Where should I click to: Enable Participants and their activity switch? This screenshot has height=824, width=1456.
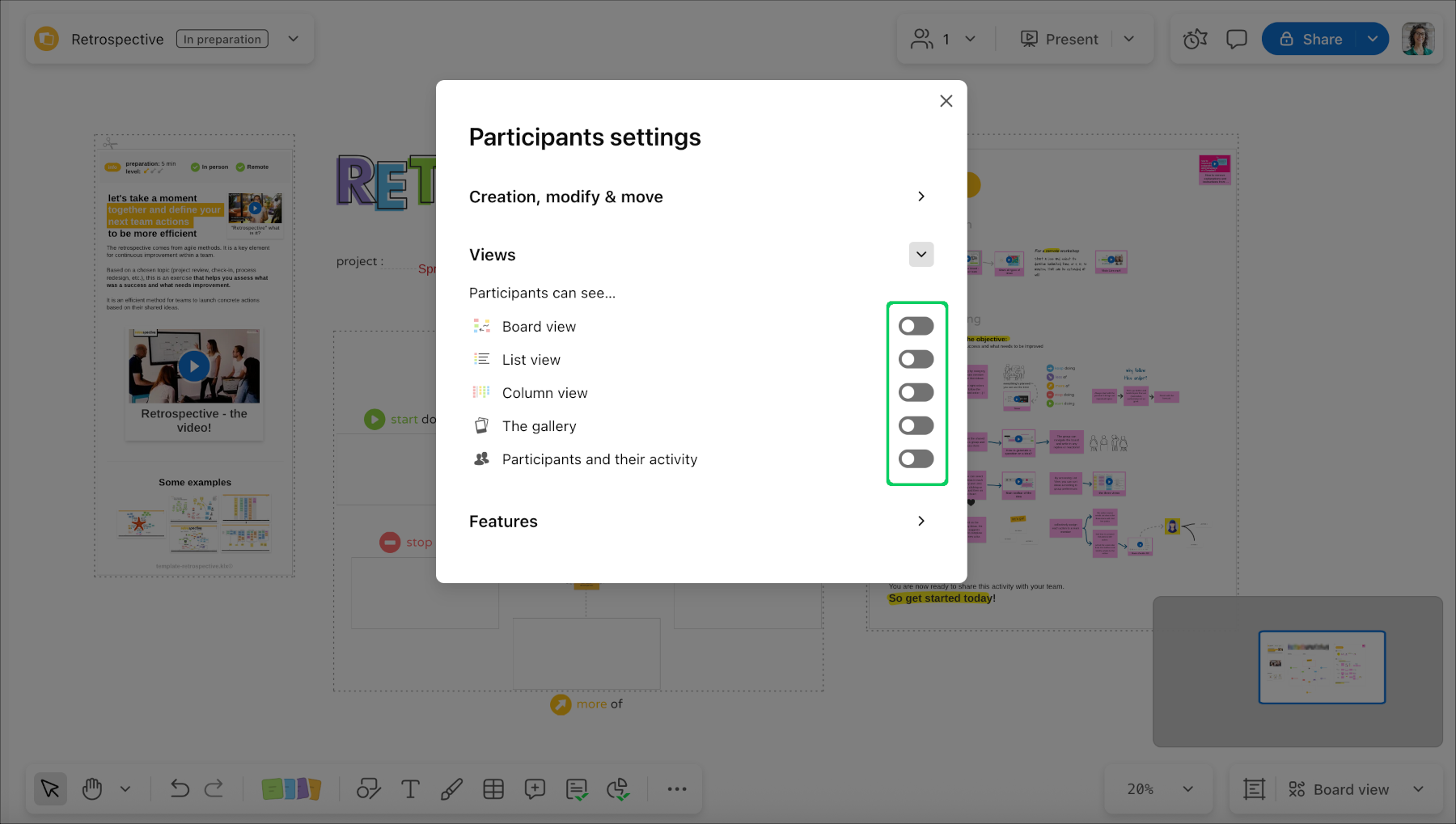point(916,458)
